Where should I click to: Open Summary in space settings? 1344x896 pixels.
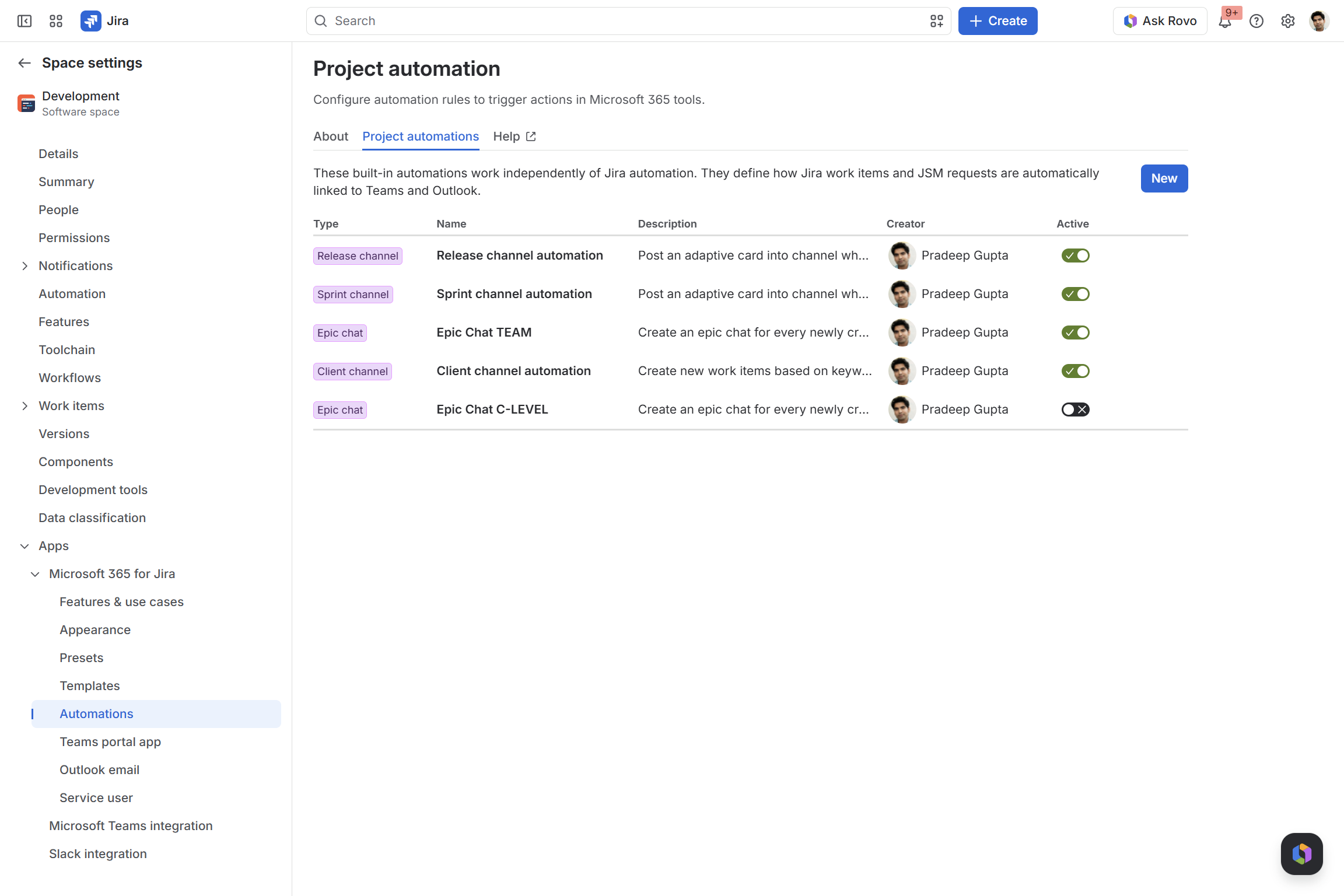(x=66, y=182)
